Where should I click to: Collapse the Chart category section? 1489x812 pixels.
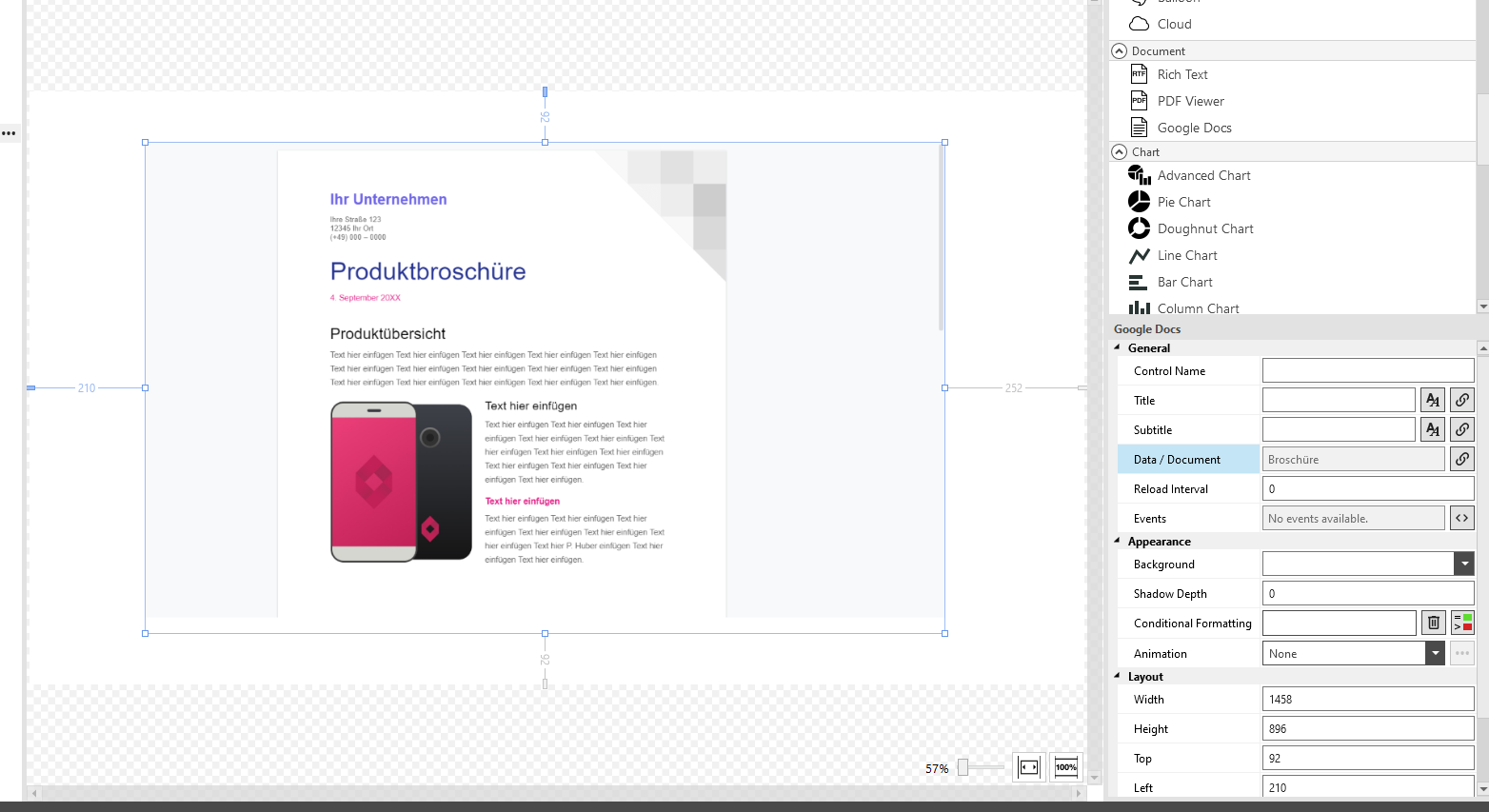(x=1120, y=152)
